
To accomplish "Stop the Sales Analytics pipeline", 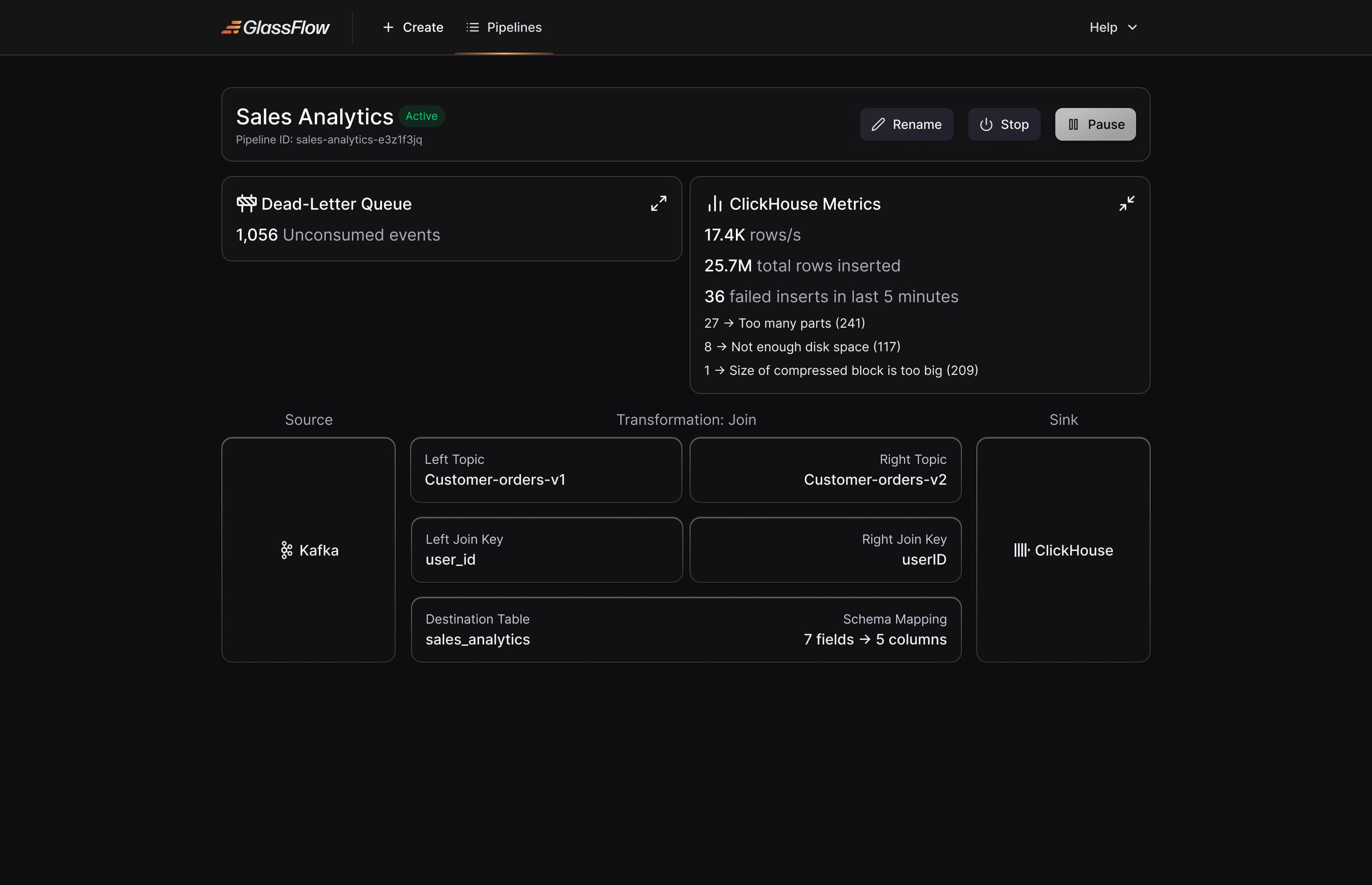I will tap(1004, 125).
